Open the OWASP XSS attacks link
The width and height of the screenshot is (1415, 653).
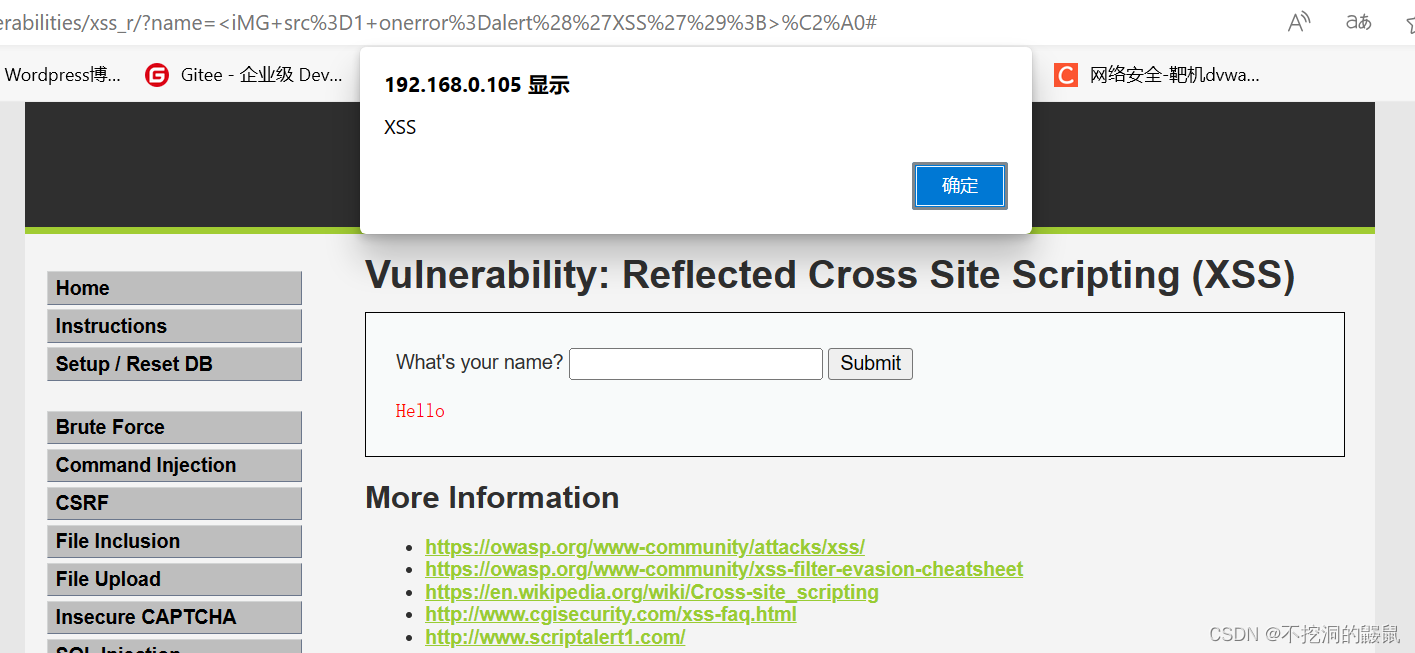click(x=645, y=547)
